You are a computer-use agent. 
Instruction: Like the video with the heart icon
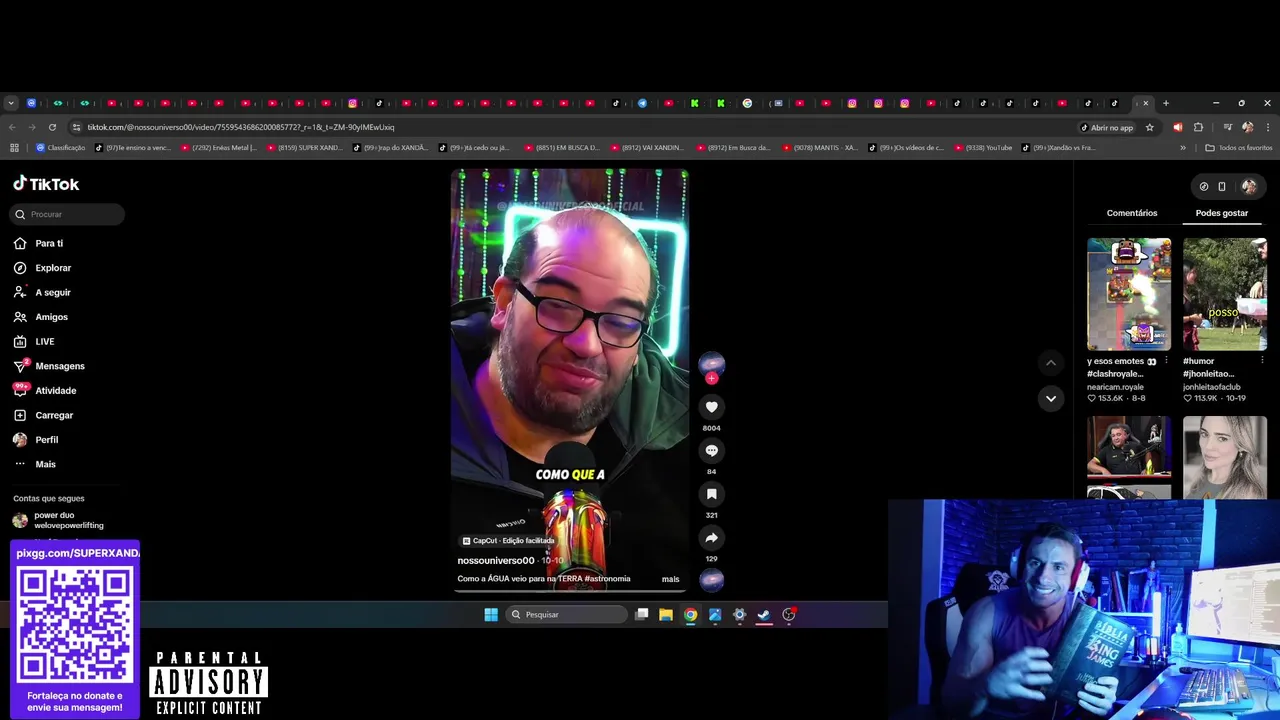click(711, 407)
